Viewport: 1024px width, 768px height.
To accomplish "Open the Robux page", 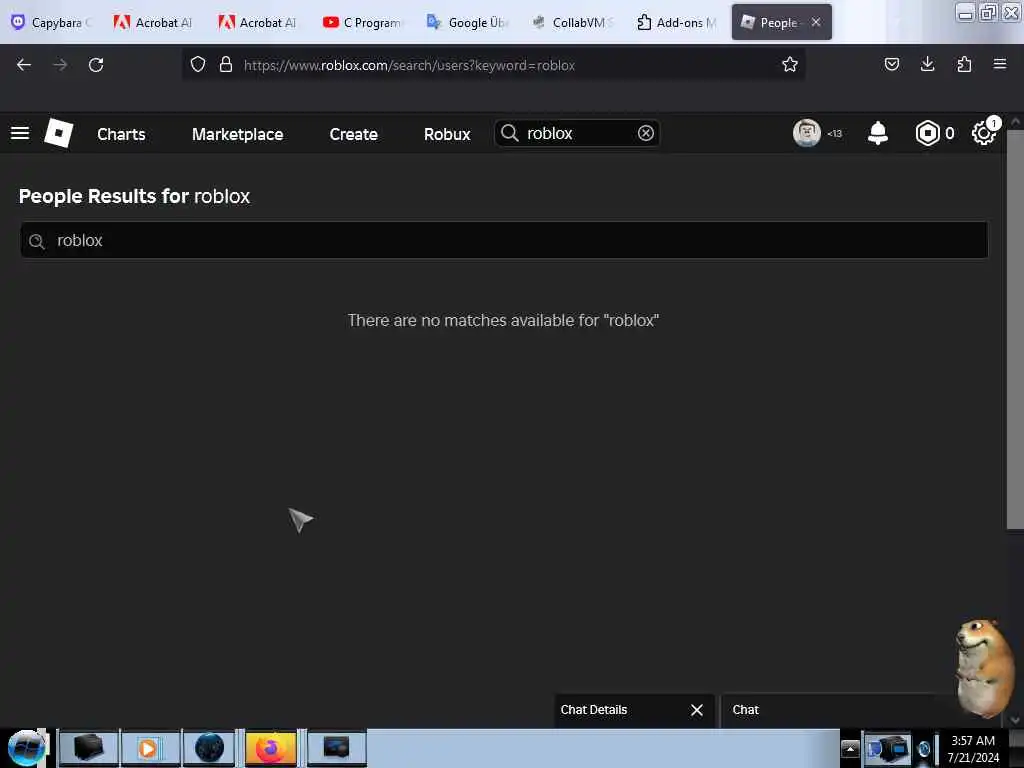I will [x=447, y=134].
